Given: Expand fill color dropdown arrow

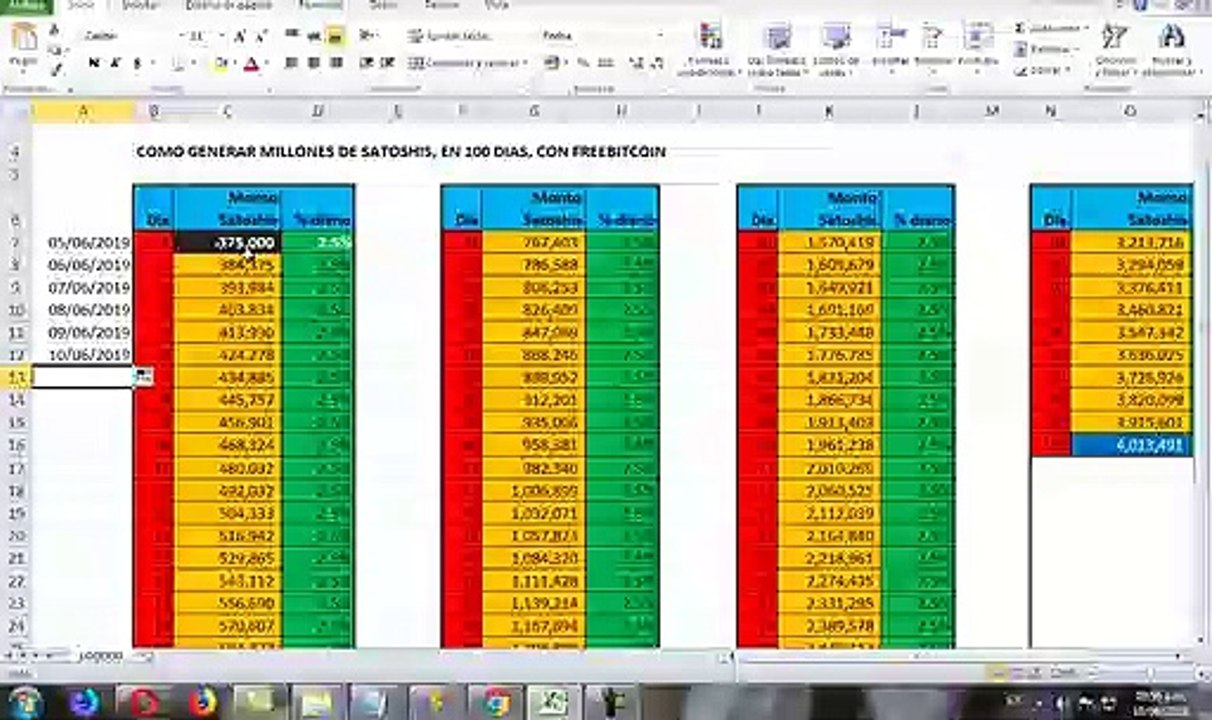Looking at the screenshot, I should point(234,63).
